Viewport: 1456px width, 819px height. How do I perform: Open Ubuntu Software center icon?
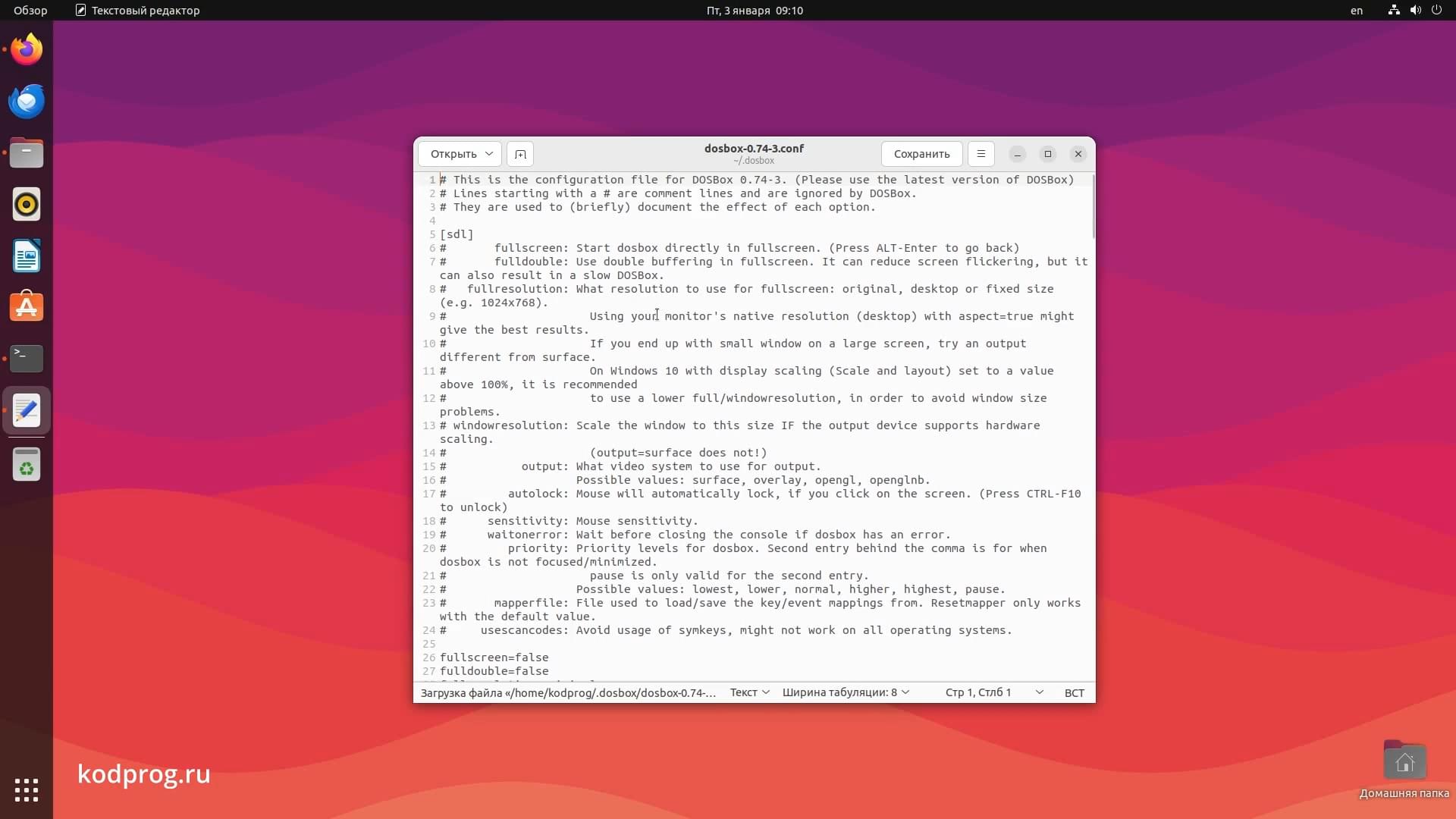[x=27, y=307]
